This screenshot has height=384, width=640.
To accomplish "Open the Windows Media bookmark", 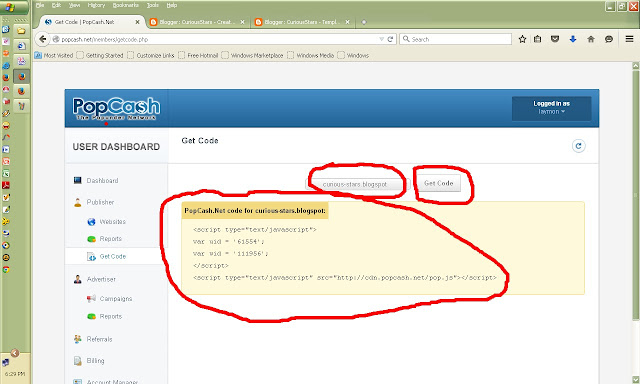I will point(311,55).
